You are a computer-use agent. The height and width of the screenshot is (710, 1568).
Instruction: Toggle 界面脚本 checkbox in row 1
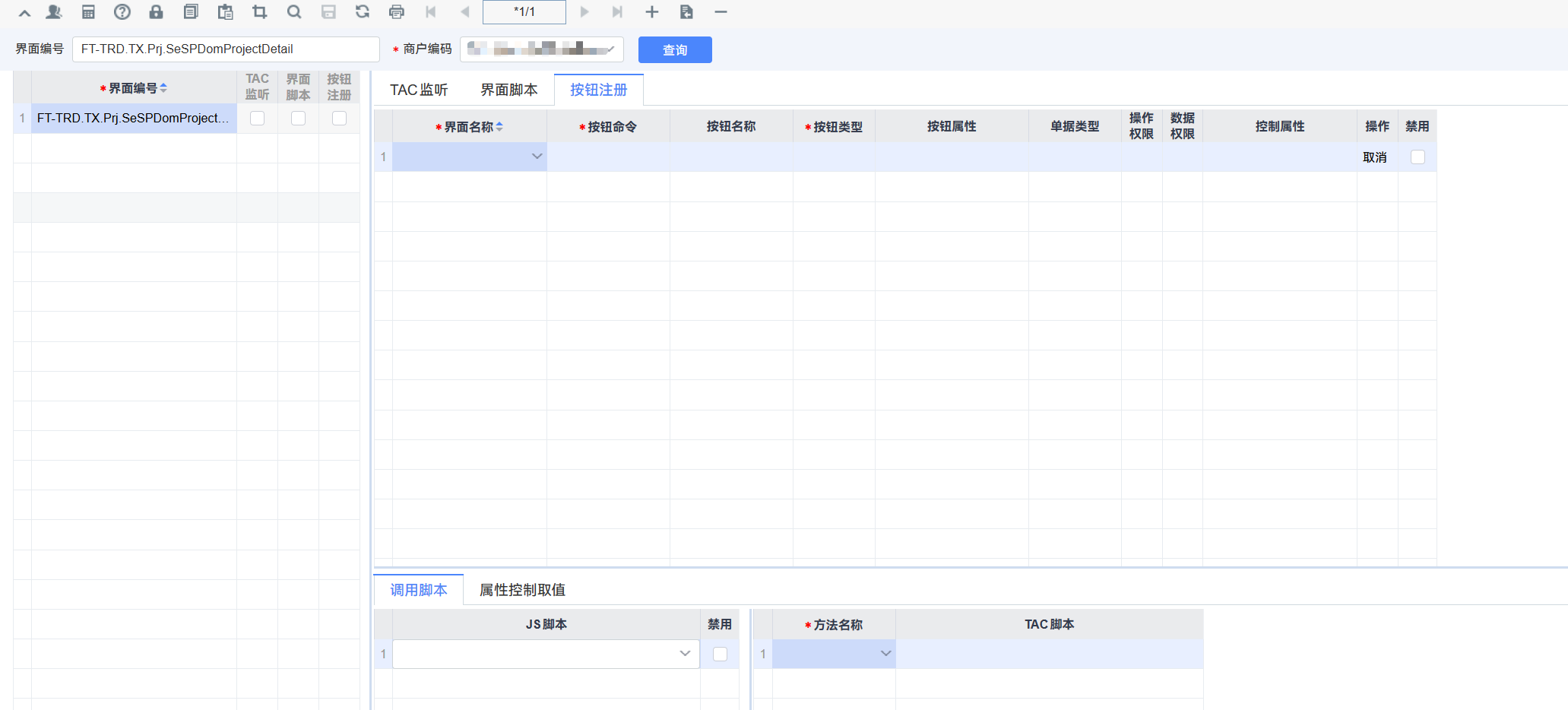[299, 119]
